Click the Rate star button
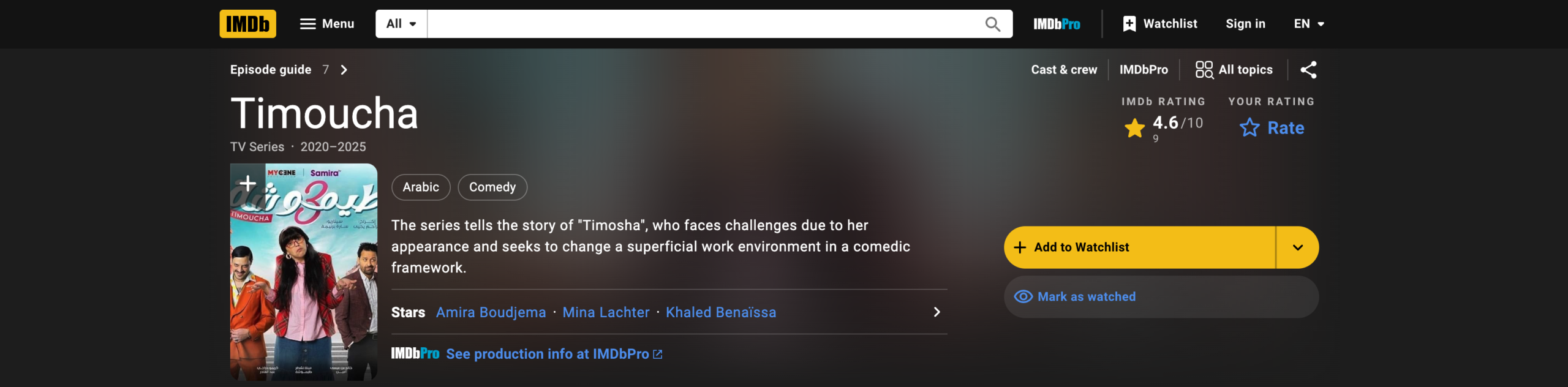The width and height of the screenshot is (1568, 387). 1272,128
